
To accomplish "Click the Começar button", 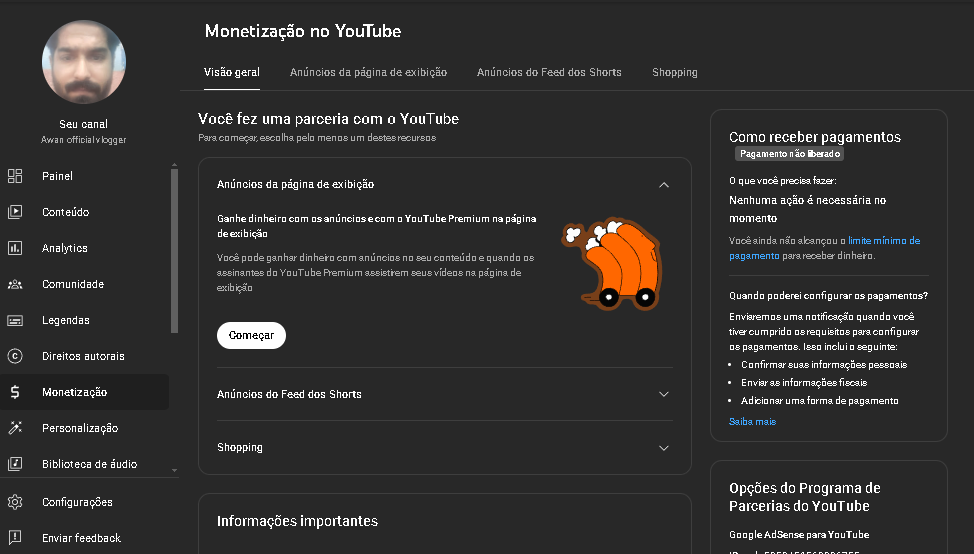I will (x=251, y=335).
